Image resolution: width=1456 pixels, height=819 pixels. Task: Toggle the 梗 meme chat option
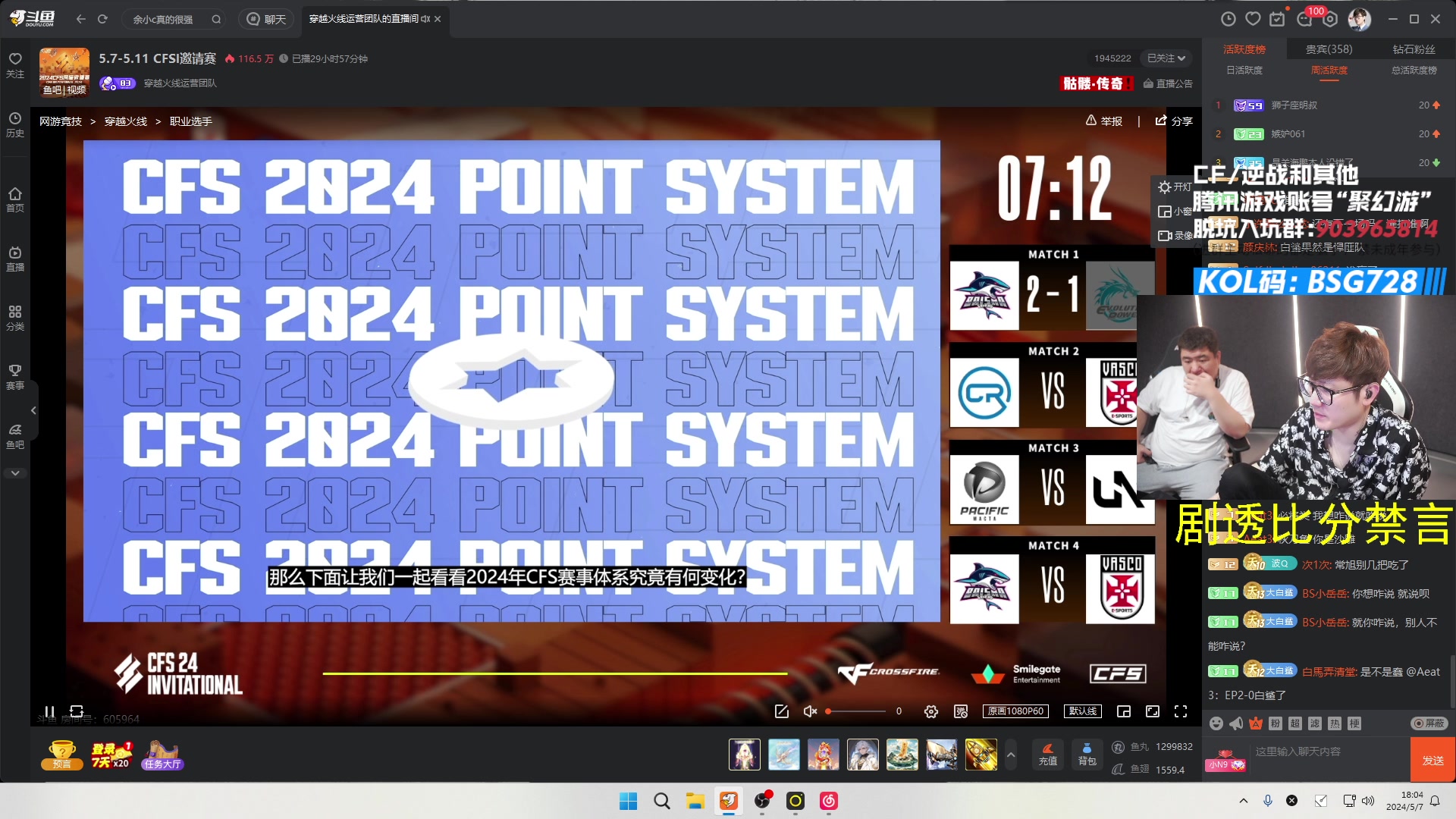[x=1354, y=723]
